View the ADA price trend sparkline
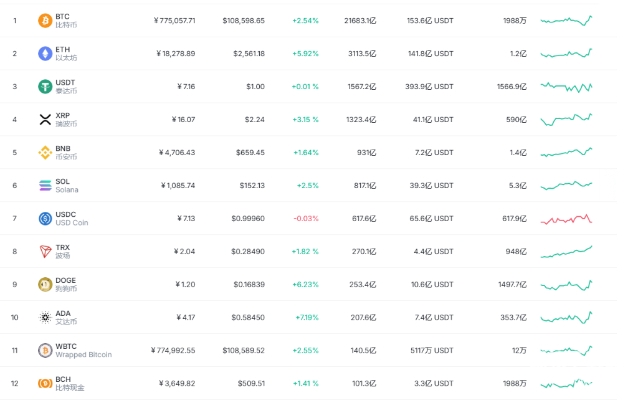 pos(566,317)
